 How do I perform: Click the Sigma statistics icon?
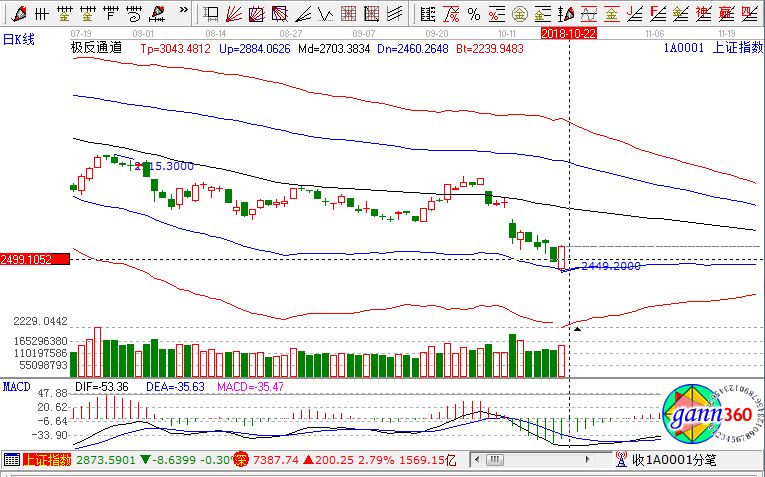coord(450,13)
